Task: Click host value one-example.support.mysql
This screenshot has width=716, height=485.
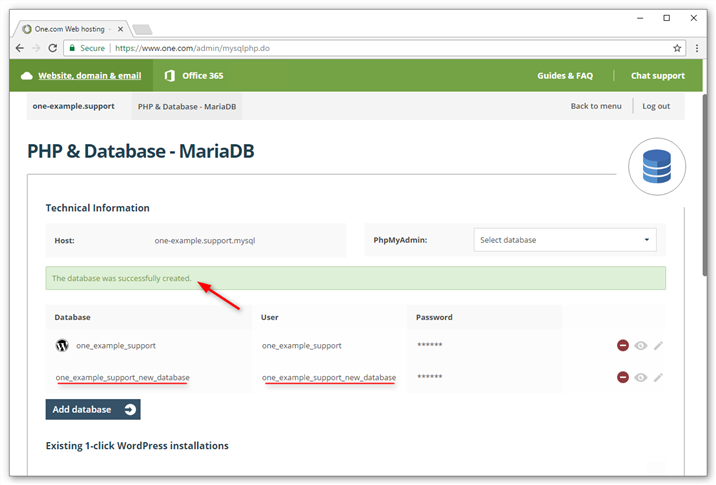Action: pyautogui.click(x=205, y=241)
